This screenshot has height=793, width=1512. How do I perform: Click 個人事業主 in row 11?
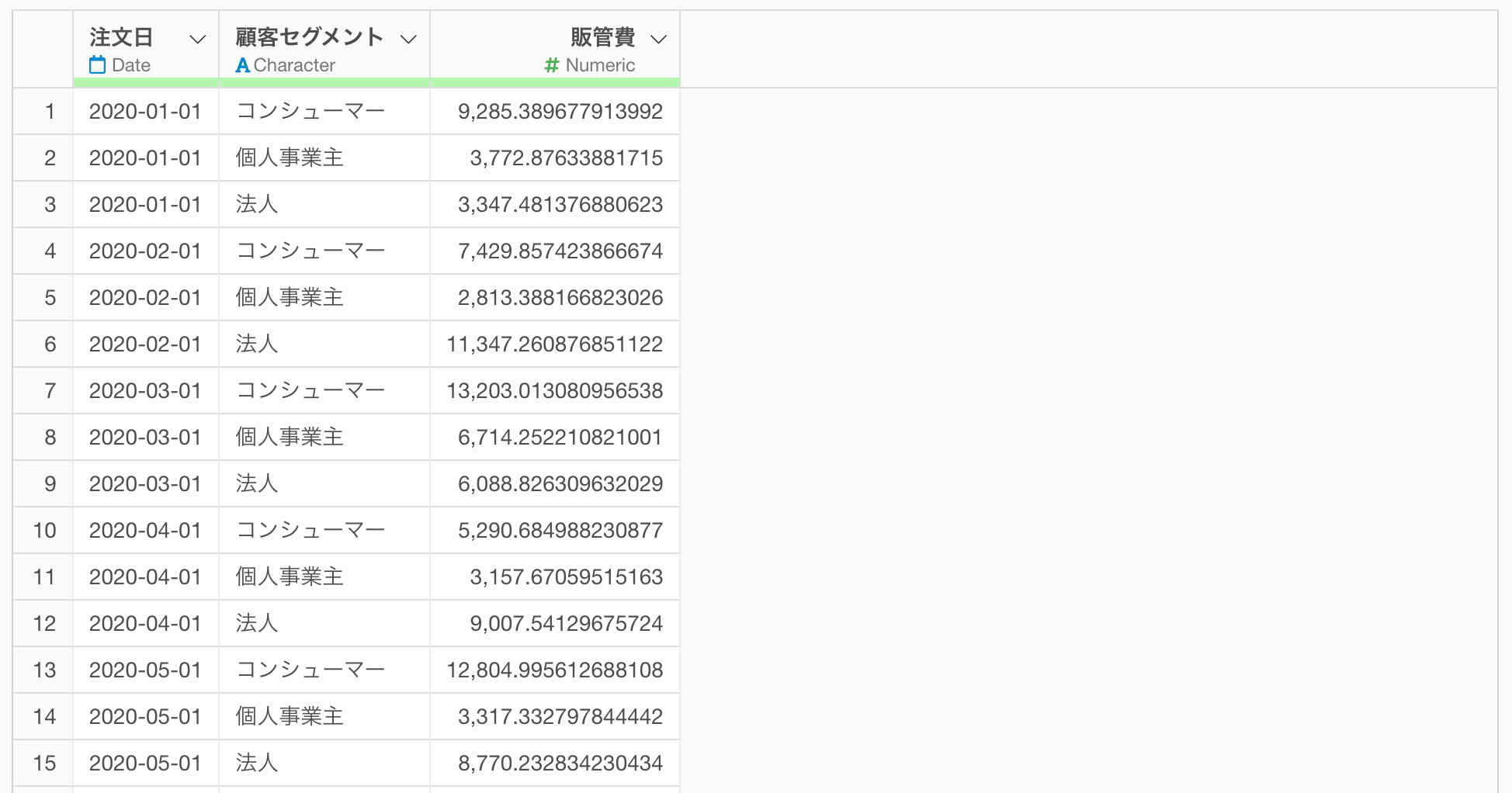pos(290,577)
